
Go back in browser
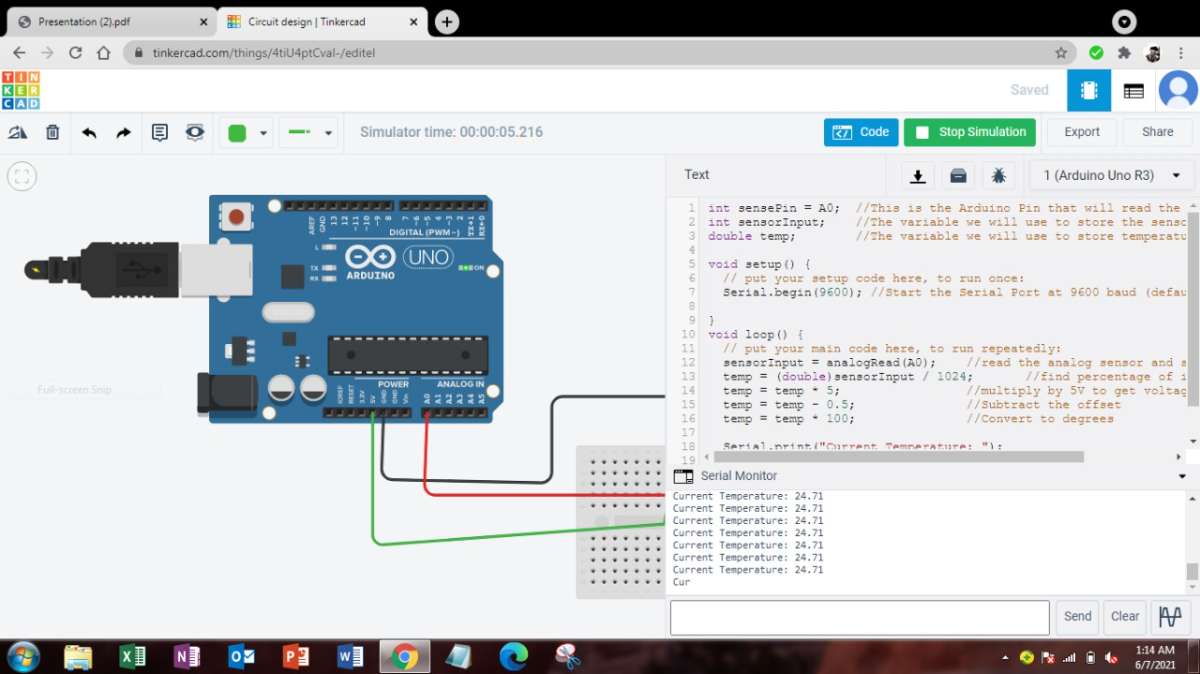coord(19,53)
